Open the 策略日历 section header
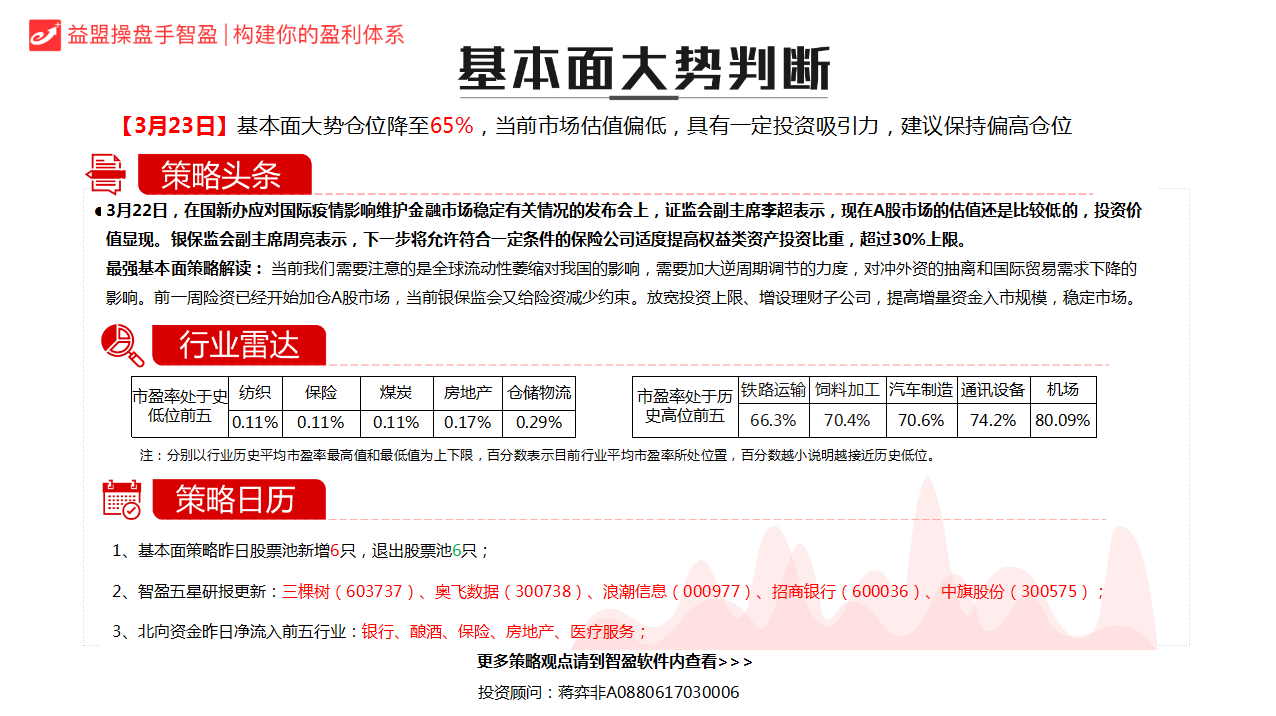Image resolution: width=1276 pixels, height=716 pixels. click(x=238, y=499)
